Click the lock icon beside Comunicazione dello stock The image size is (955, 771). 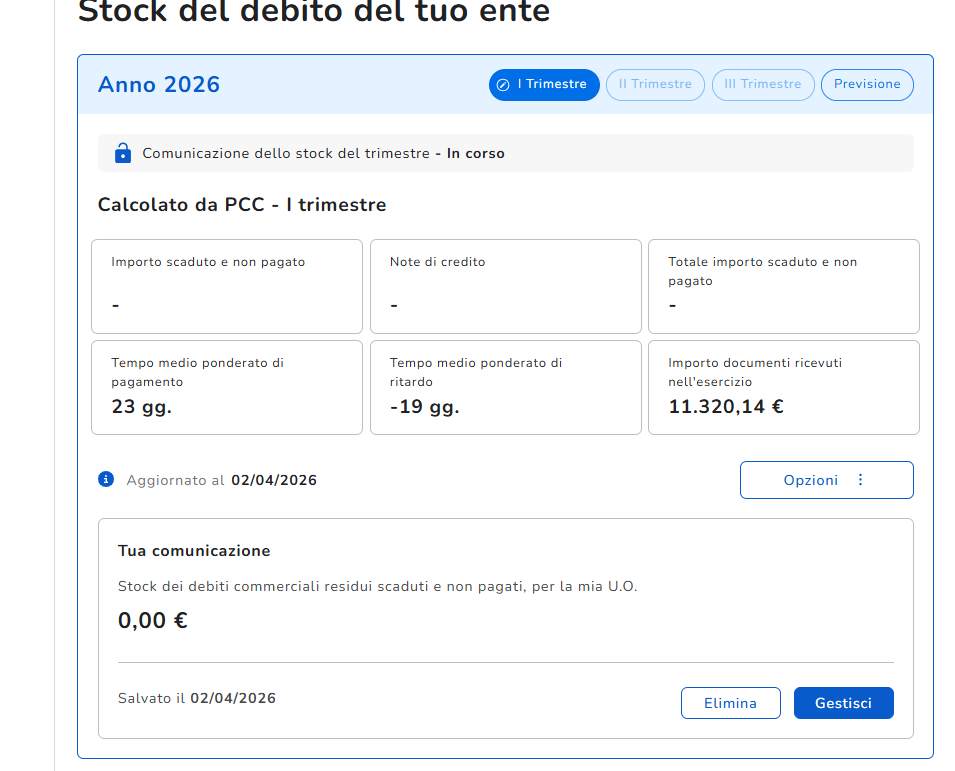[x=123, y=153]
